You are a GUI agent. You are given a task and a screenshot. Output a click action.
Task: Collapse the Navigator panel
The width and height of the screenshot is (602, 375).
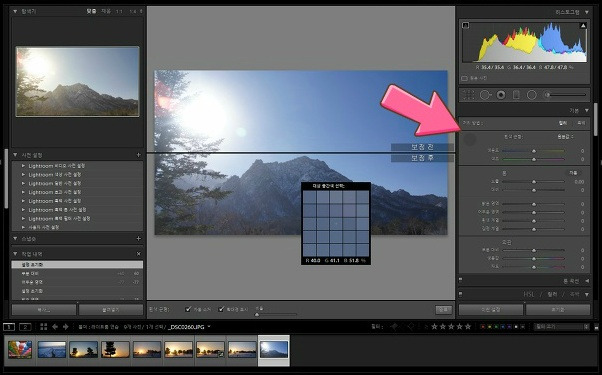pyautogui.click(x=15, y=12)
